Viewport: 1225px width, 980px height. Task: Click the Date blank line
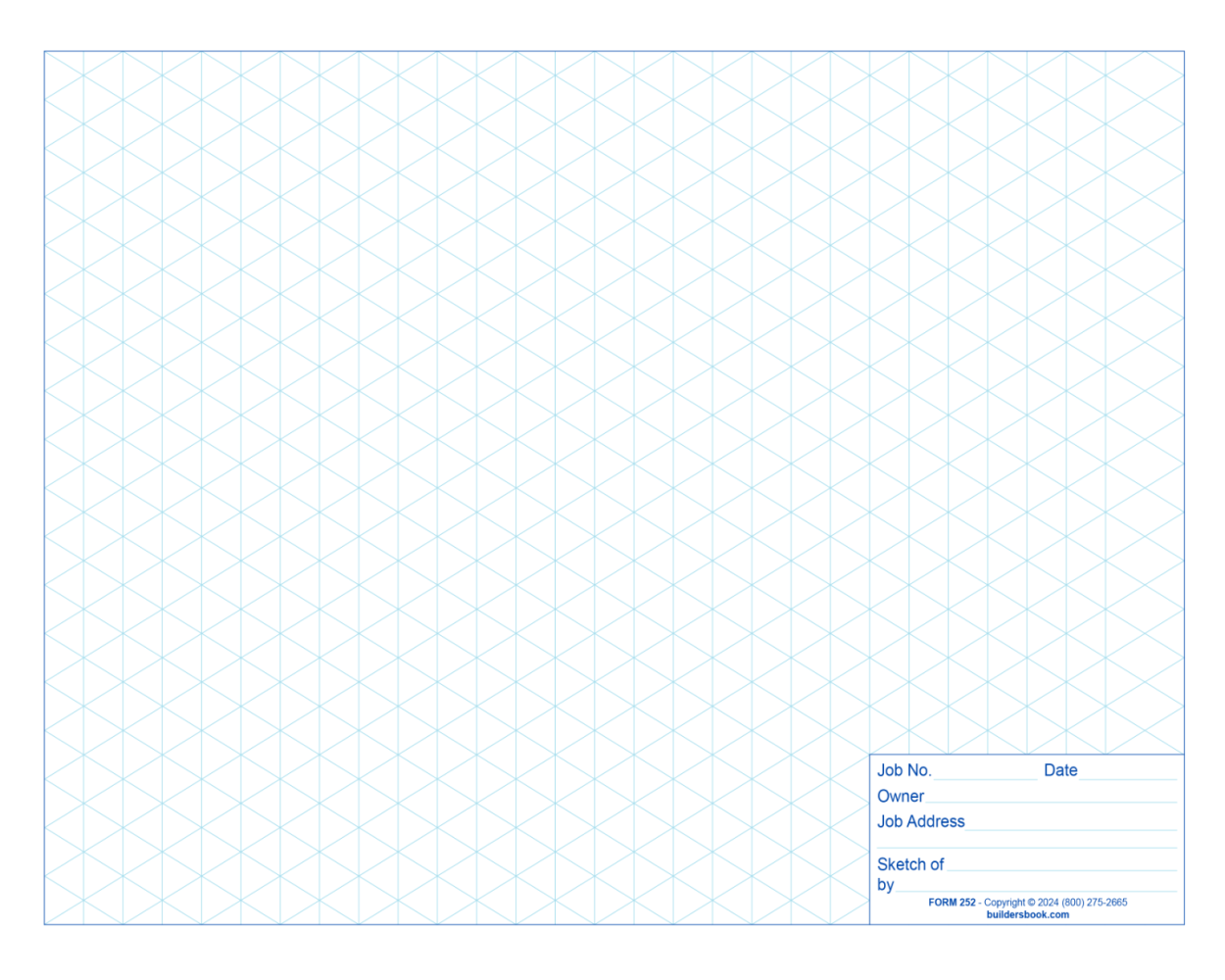point(1127,778)
